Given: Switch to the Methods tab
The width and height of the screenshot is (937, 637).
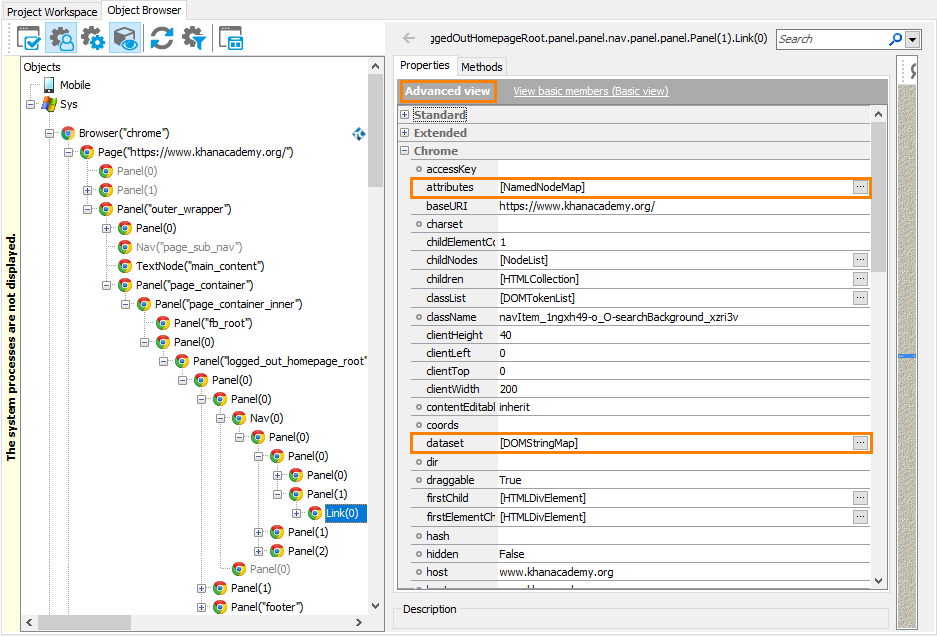Looking at the screenshot, I should click(x=481, y=68).
